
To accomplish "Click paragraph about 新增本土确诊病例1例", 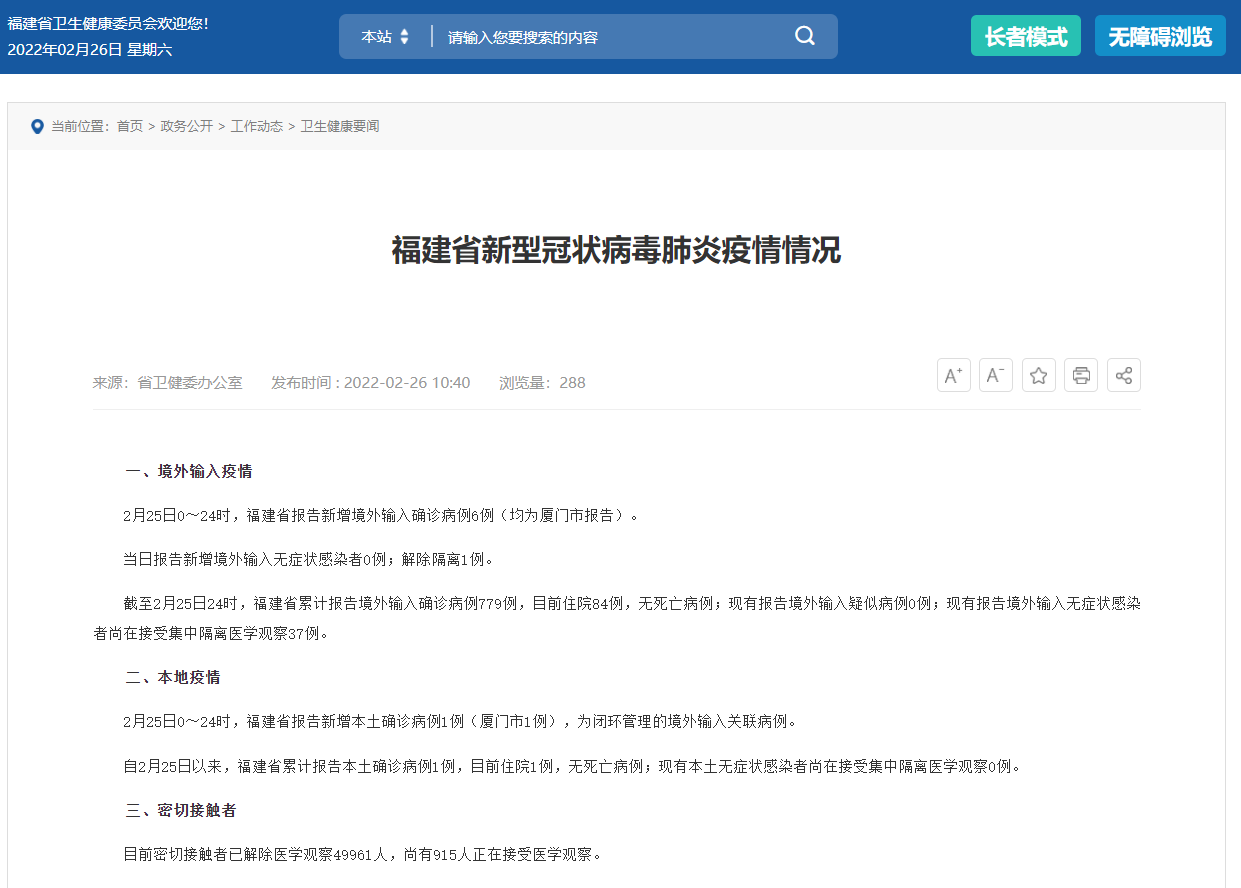I will tap(461, 721).
